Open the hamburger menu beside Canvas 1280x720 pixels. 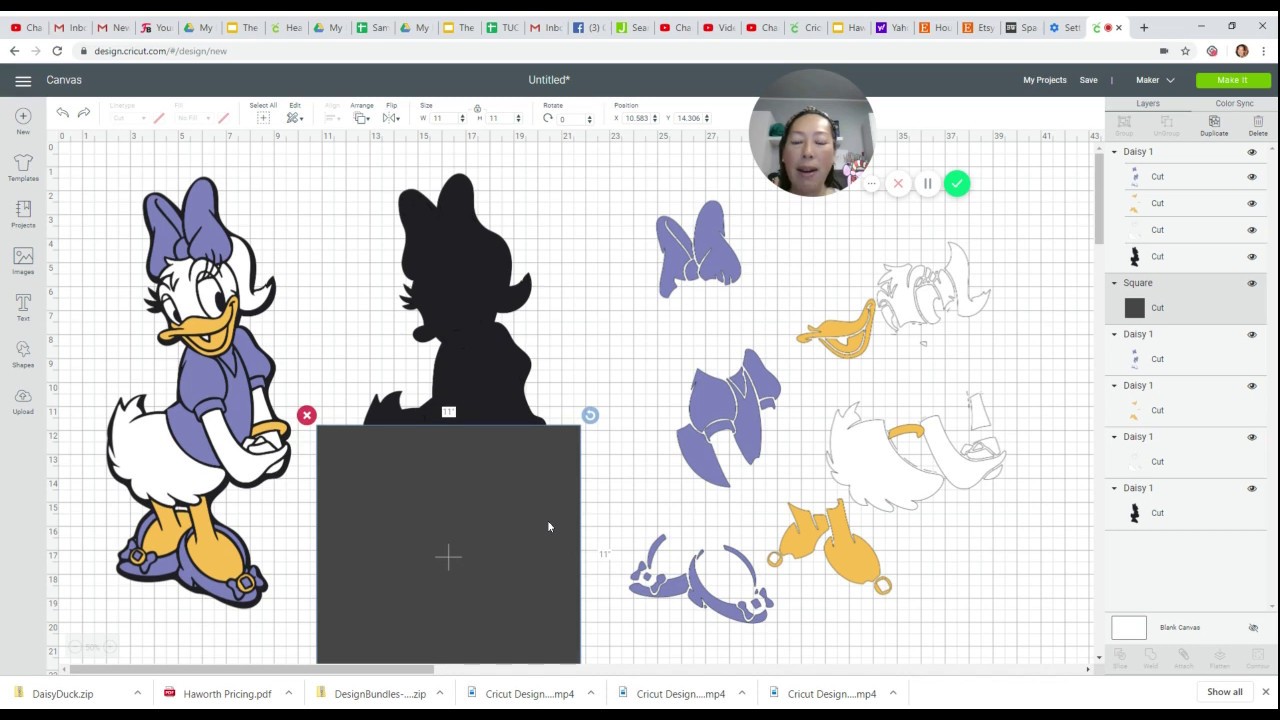click(23, 80)
